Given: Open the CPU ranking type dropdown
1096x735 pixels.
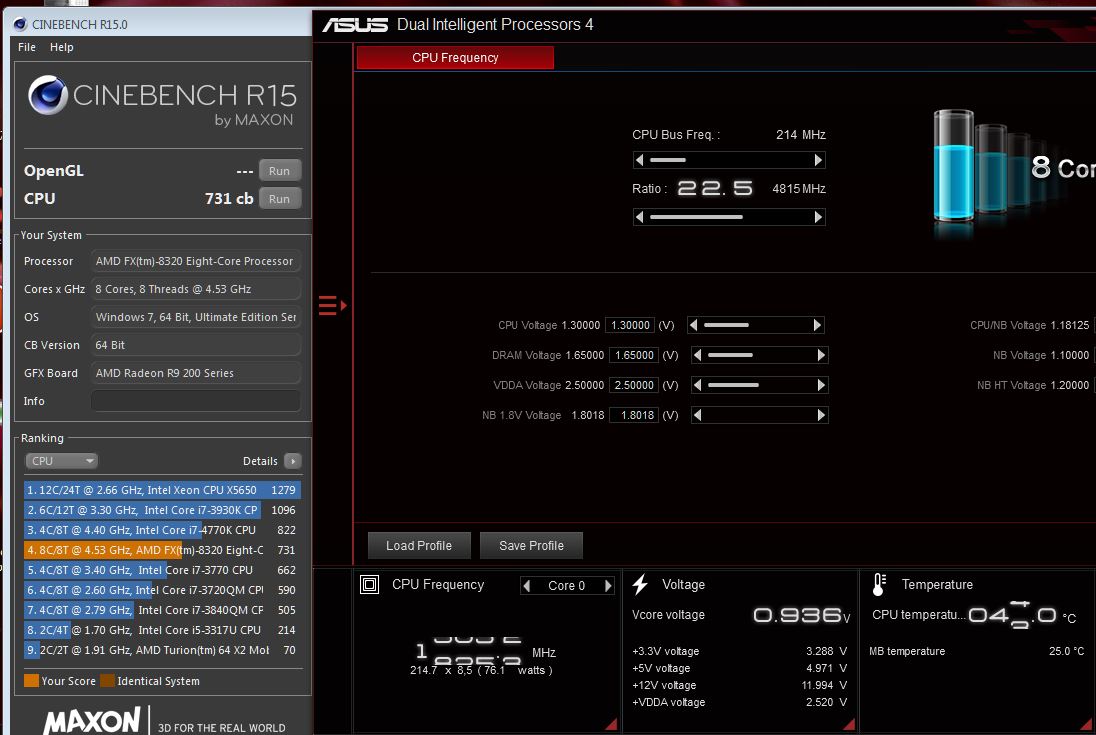Looking at the screenshot, I should (x=62, y=461).
